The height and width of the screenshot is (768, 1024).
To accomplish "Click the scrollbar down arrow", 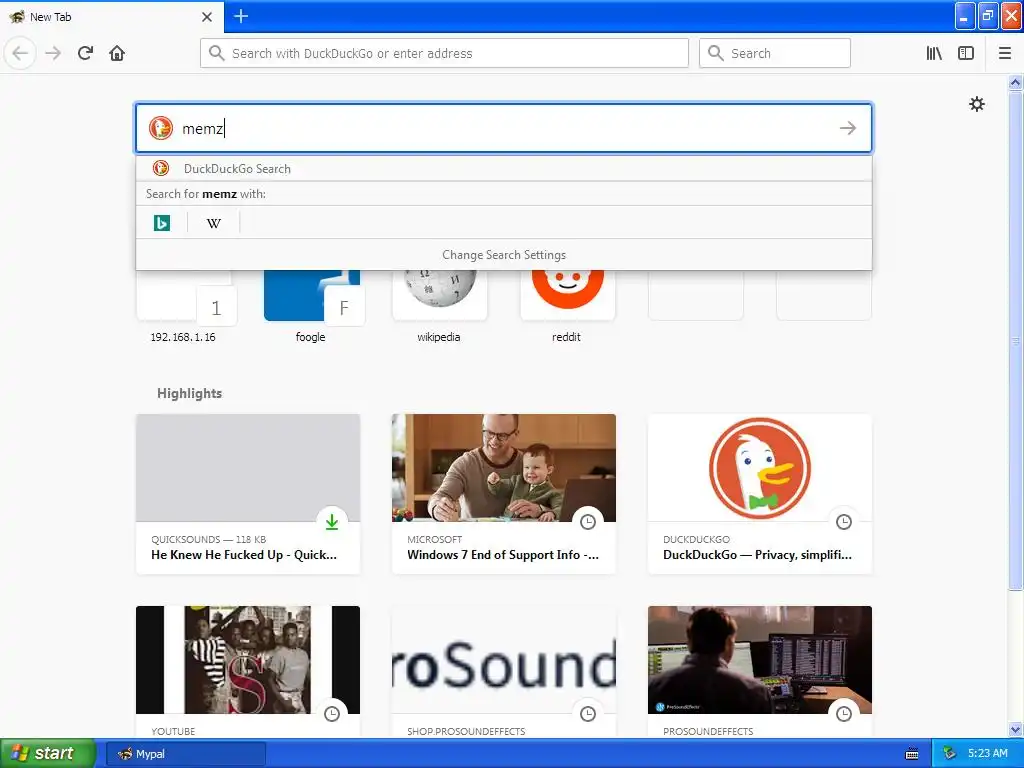I will (1015, 729).
